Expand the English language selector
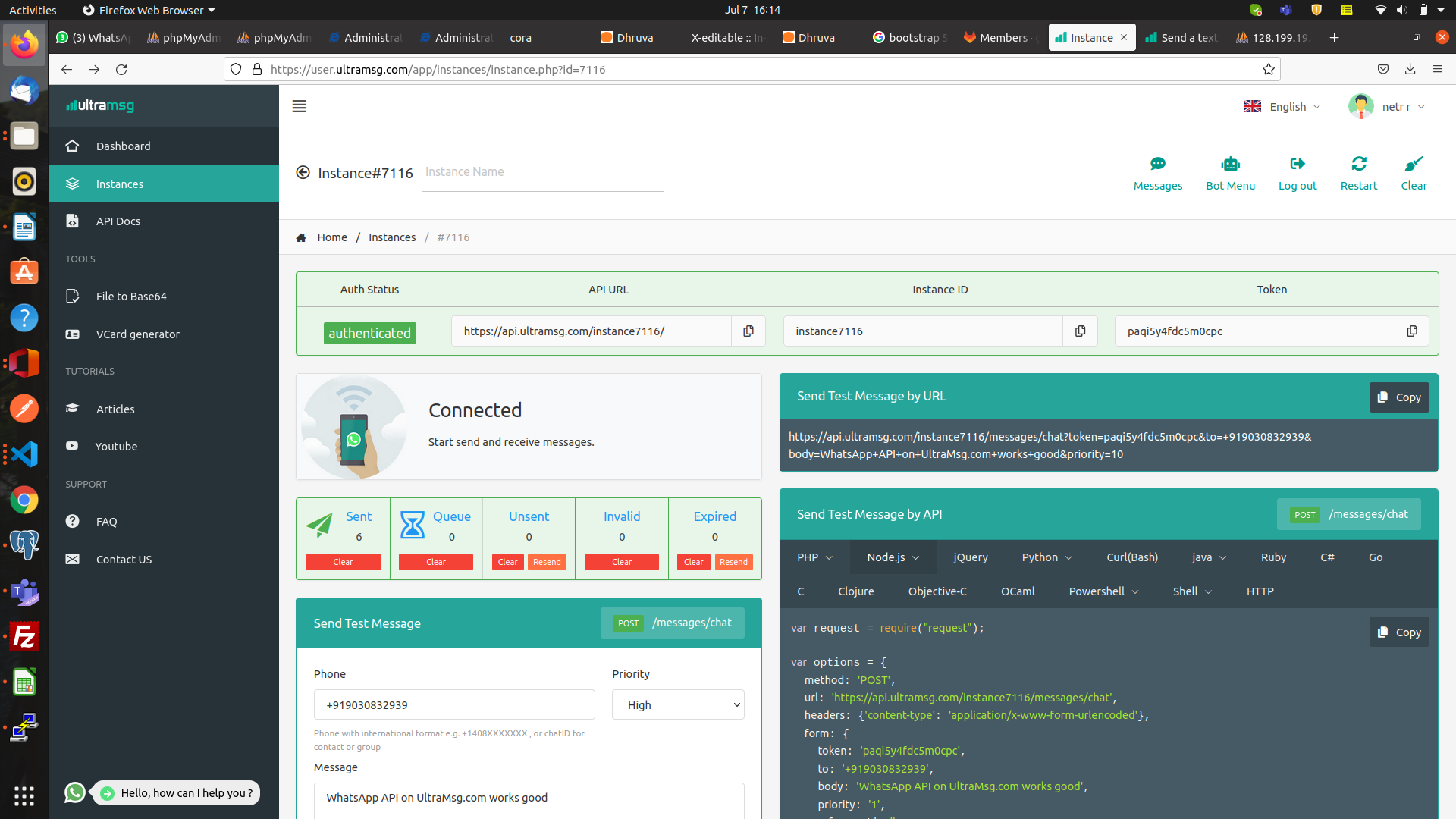The height and width of the screenshot is (819, 1456). 1282,106
